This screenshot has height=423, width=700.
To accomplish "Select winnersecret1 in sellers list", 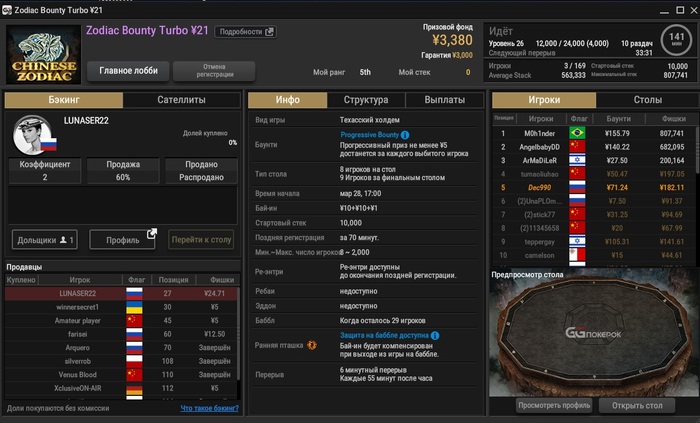I will pos(121,307).
